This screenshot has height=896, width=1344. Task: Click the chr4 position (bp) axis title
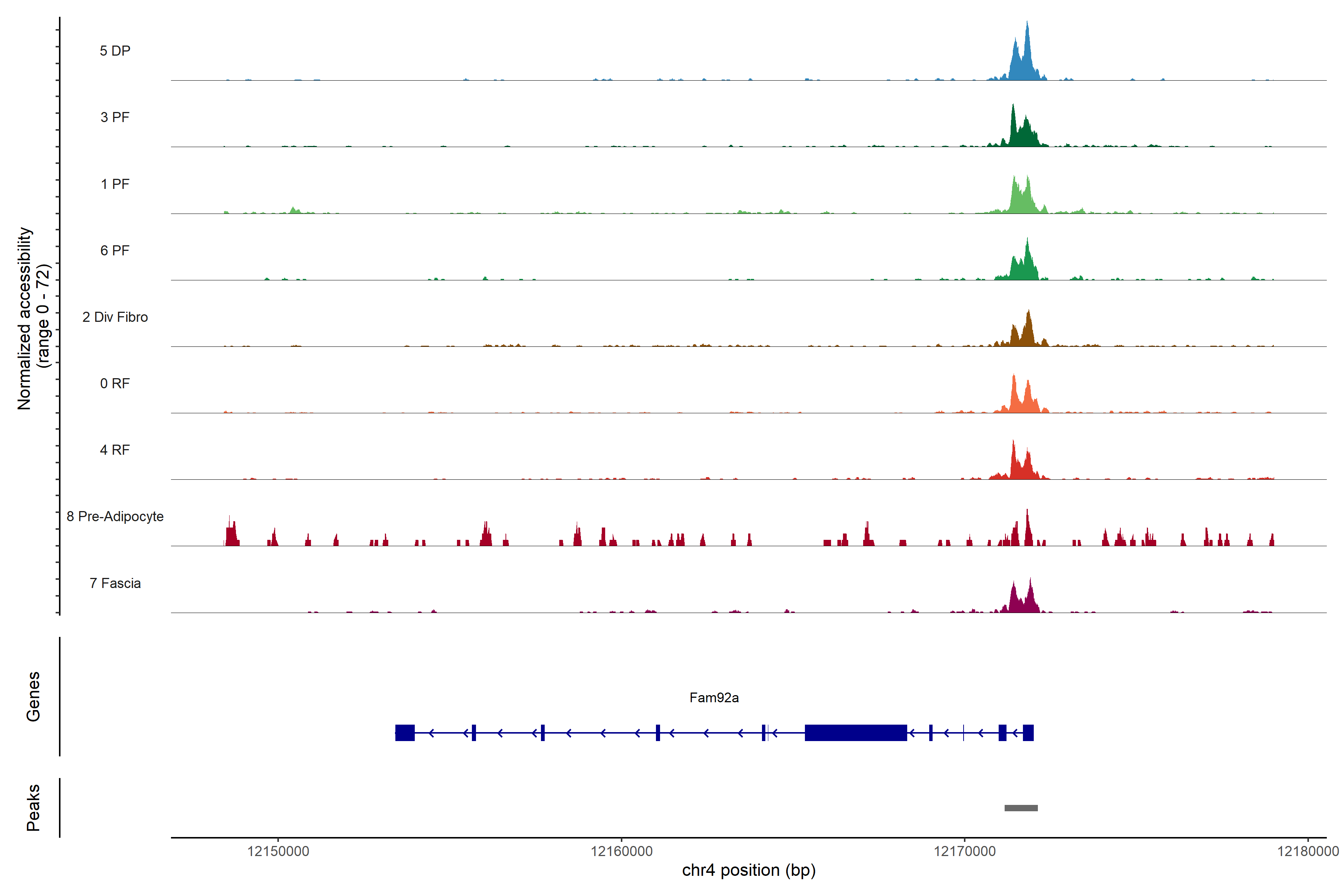tap(749, 870)
